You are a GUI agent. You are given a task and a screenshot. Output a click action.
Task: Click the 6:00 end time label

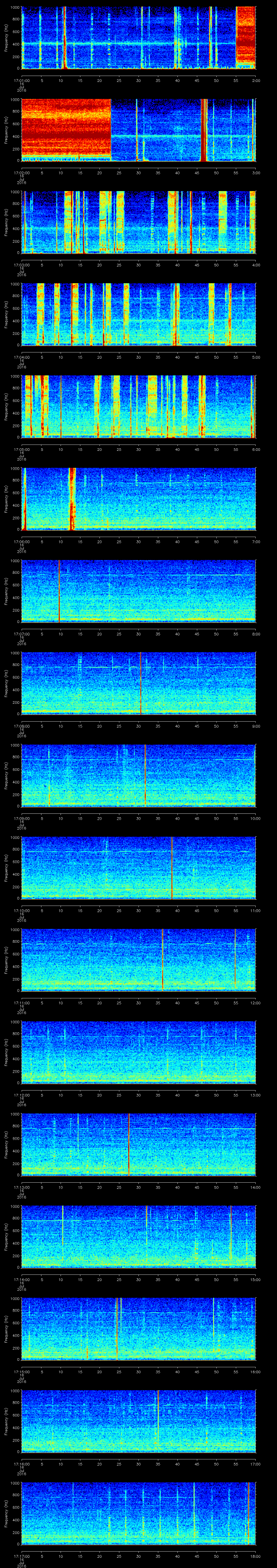(256, 449)
